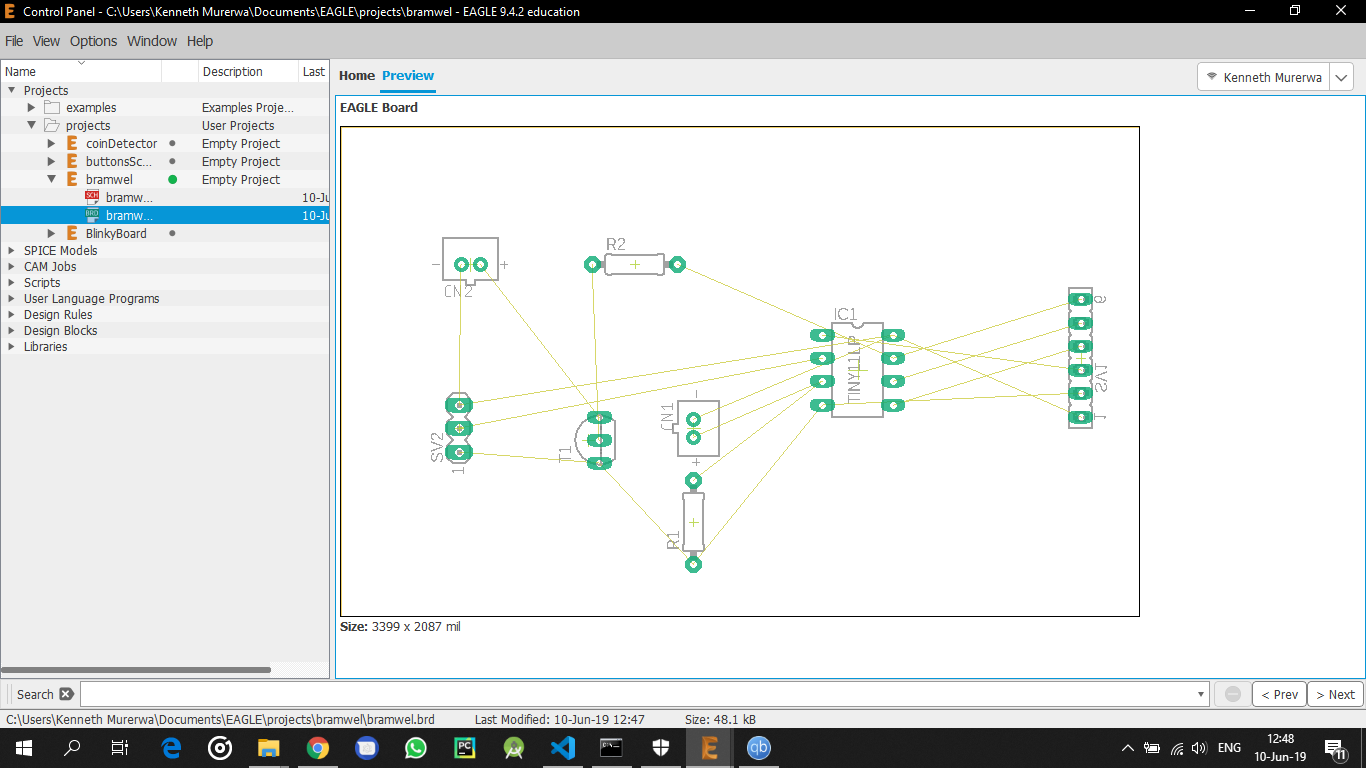Toggle the BlinkyBoard project open status dot

[x=172, y=233]
